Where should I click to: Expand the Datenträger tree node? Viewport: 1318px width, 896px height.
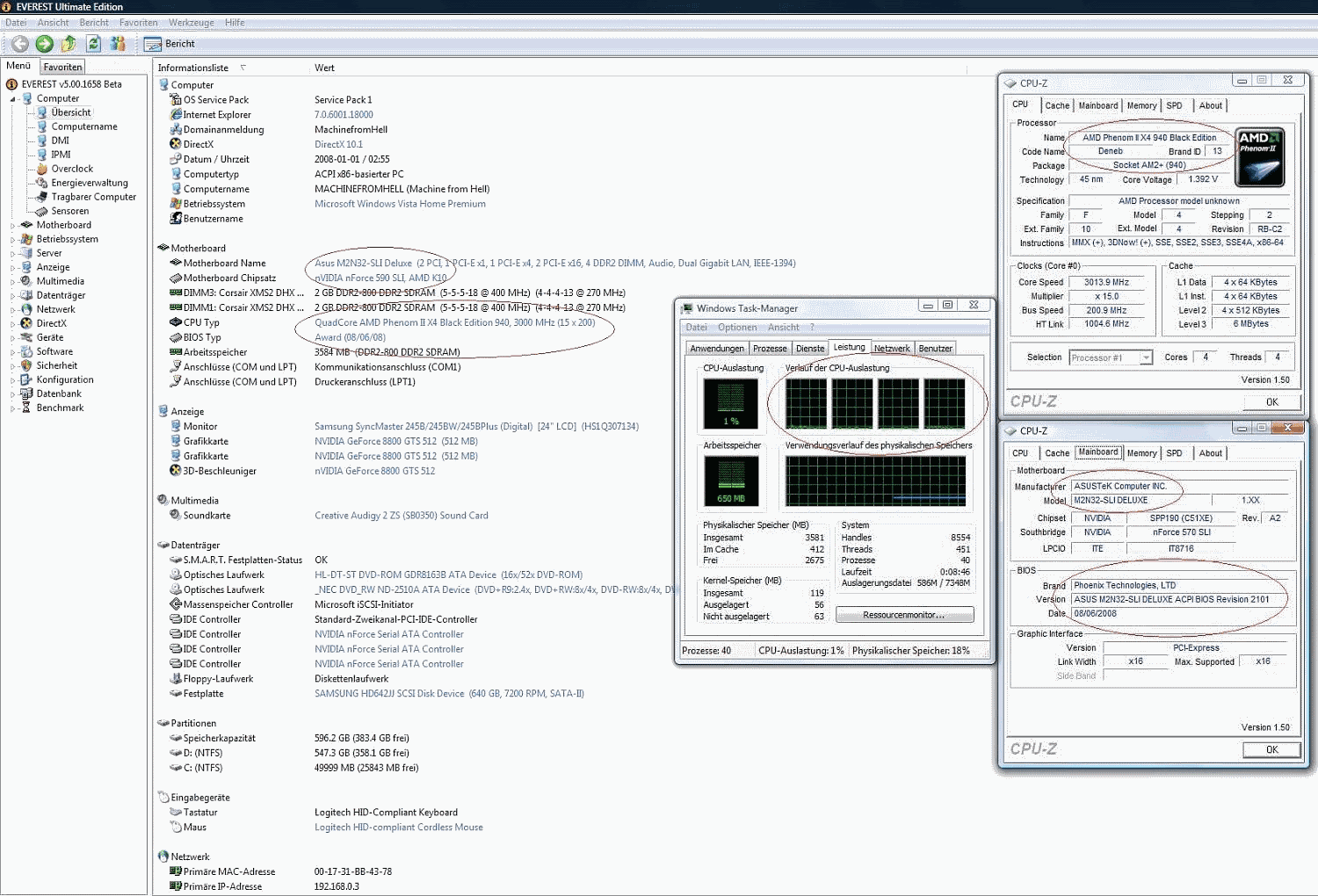[13, 296]
